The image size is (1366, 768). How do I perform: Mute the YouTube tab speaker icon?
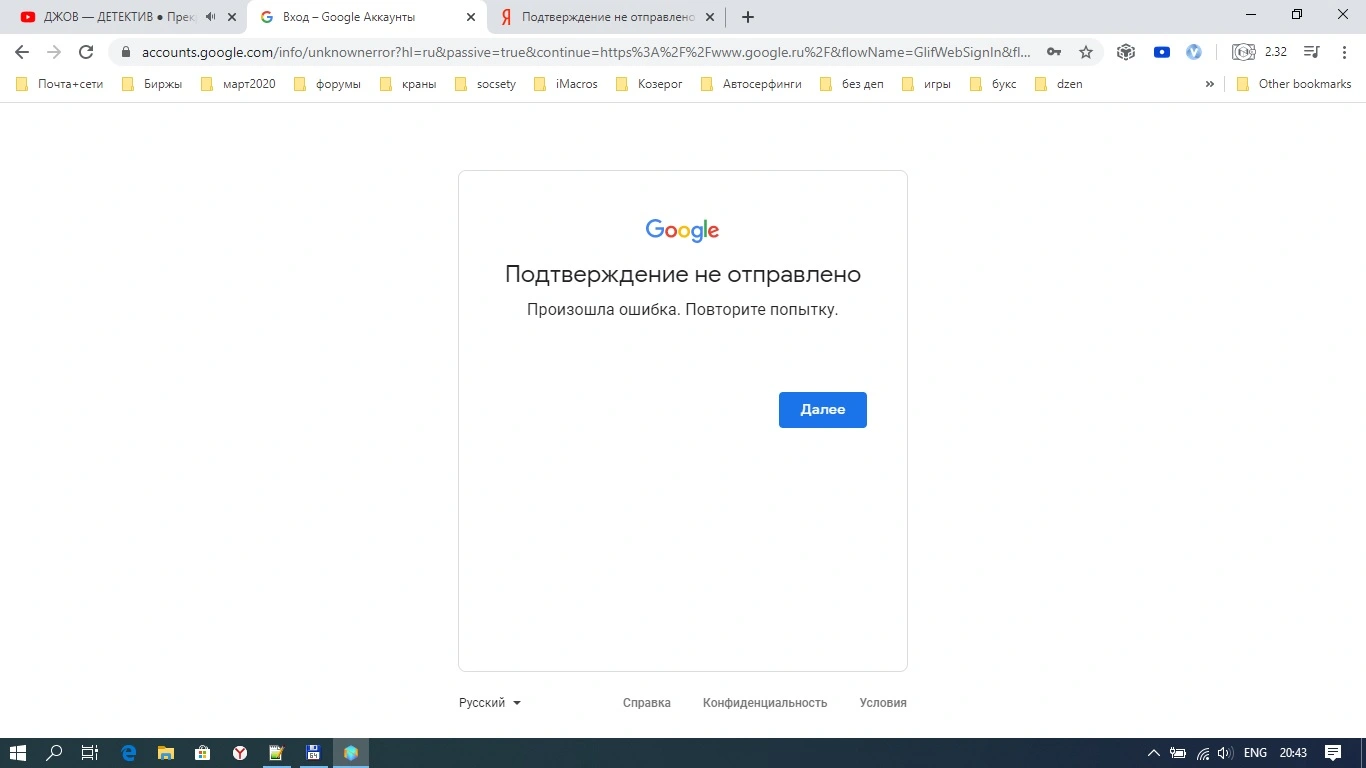(x=210, y=17)
